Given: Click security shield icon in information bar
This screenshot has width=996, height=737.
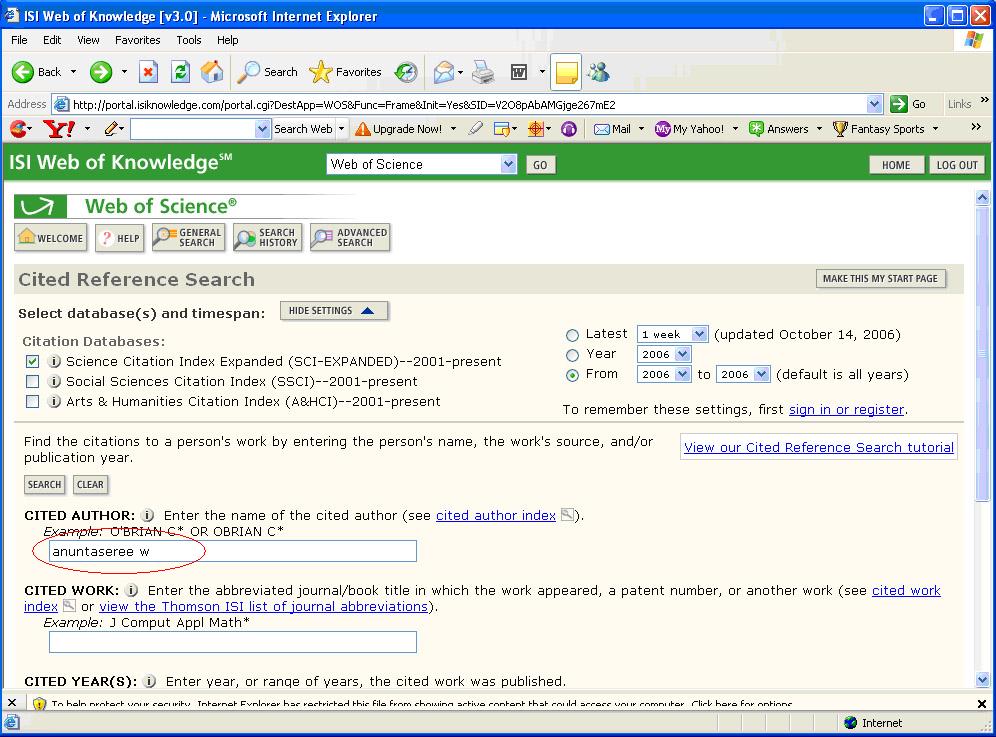Looking at the screenshot, I should point(39,703).
